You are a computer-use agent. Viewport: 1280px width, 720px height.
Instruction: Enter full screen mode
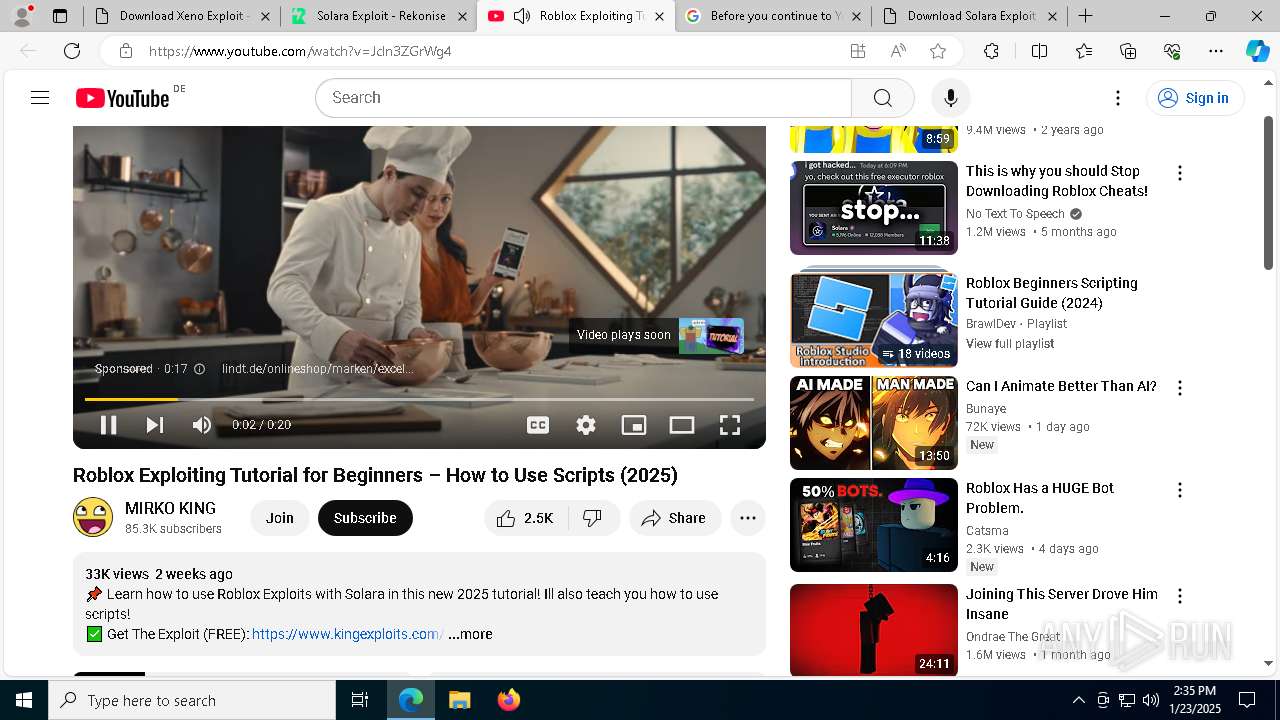pos(730,425)
